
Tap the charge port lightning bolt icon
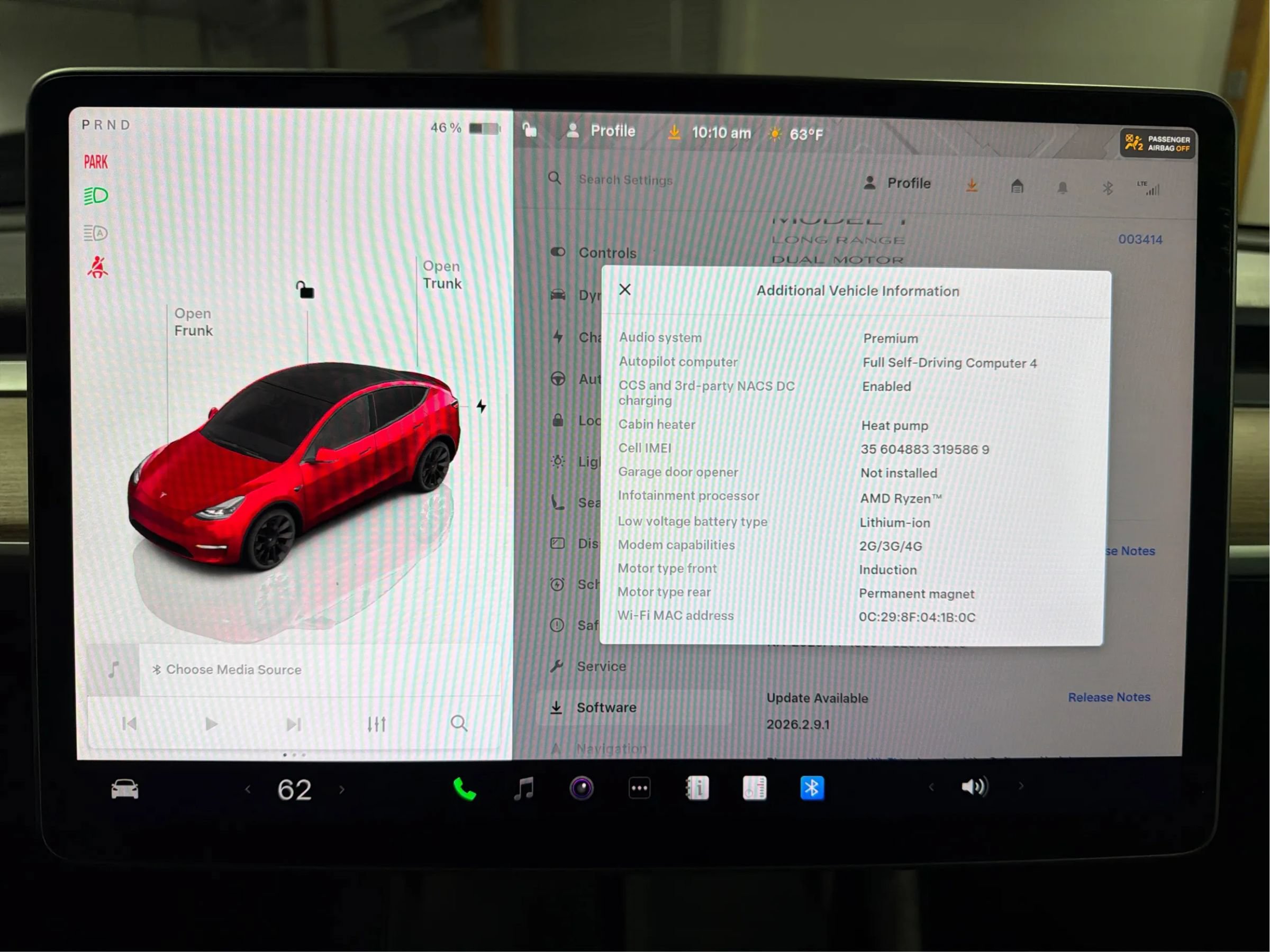click(x=481, y=406)
